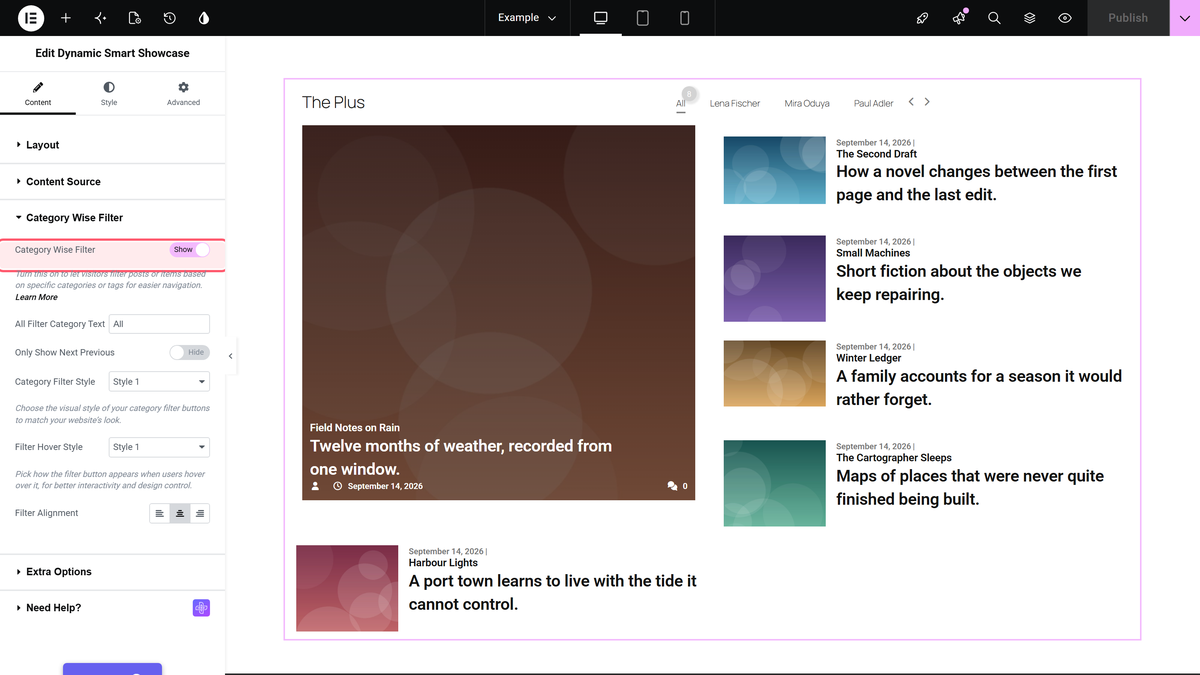This screenshot has width=1200, height=675.
Task: Filter posts by Lena Fischer
Action: click(735, 103)
